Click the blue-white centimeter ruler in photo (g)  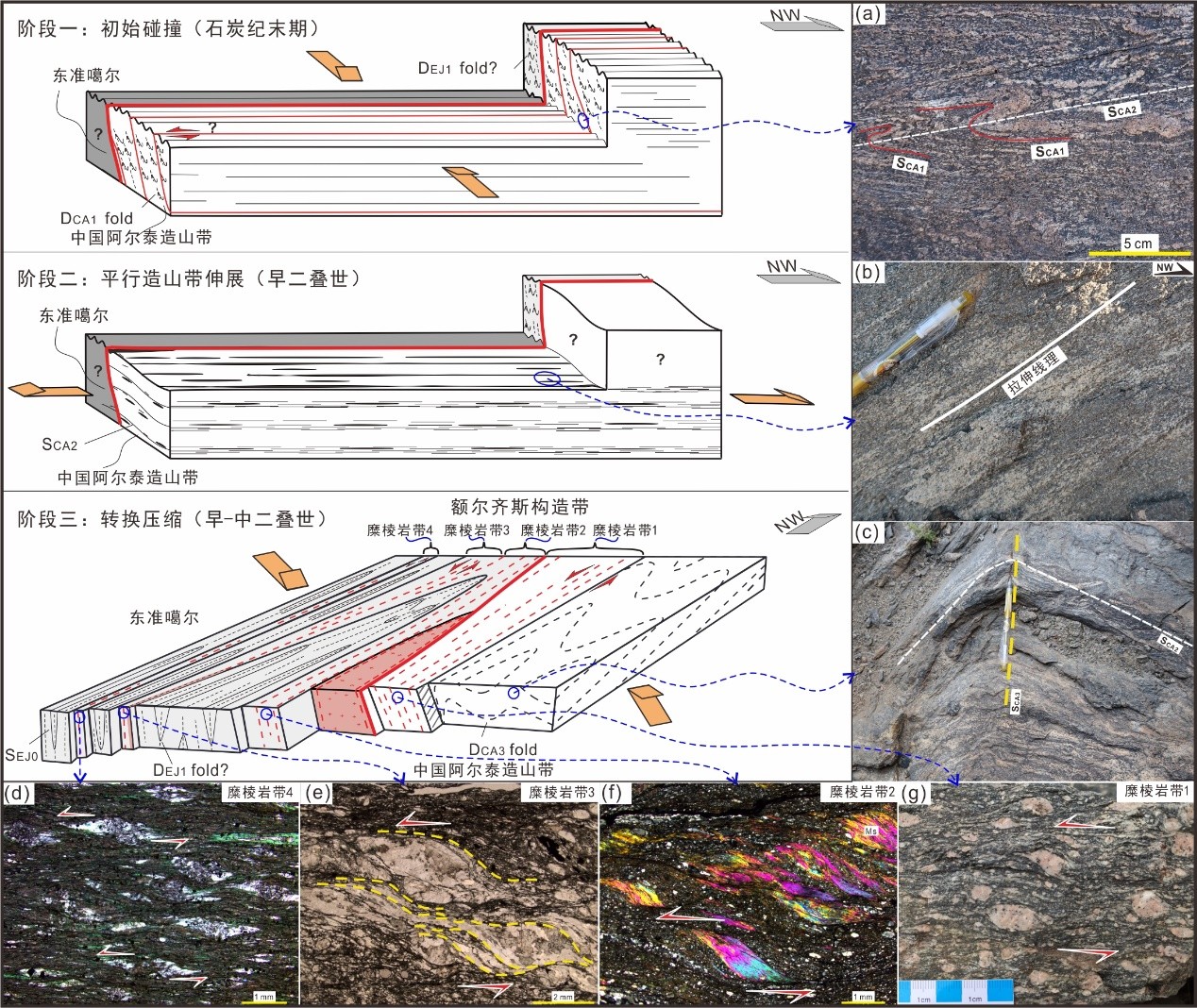coord(955,991)
